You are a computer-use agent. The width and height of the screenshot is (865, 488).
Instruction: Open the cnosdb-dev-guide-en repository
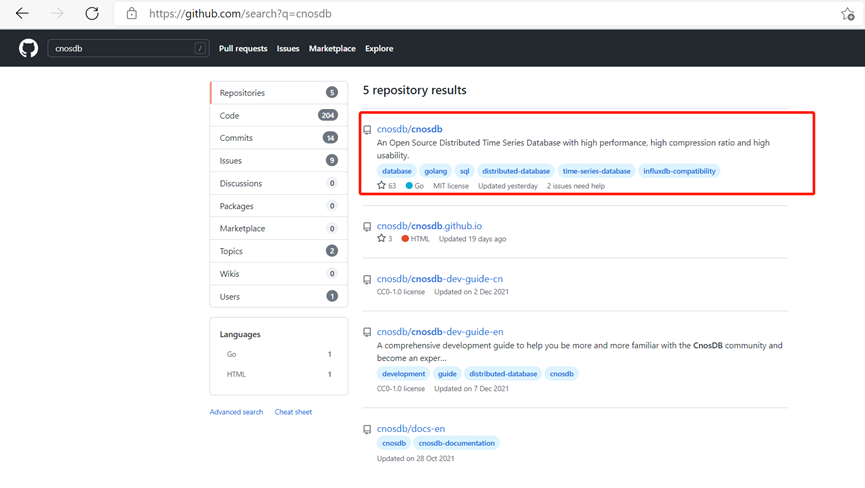pyautogui.click(x=440, y=331)
